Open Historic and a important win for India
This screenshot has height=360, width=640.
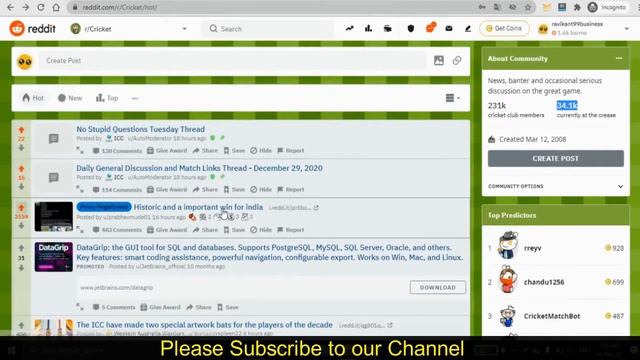(198, 207)
